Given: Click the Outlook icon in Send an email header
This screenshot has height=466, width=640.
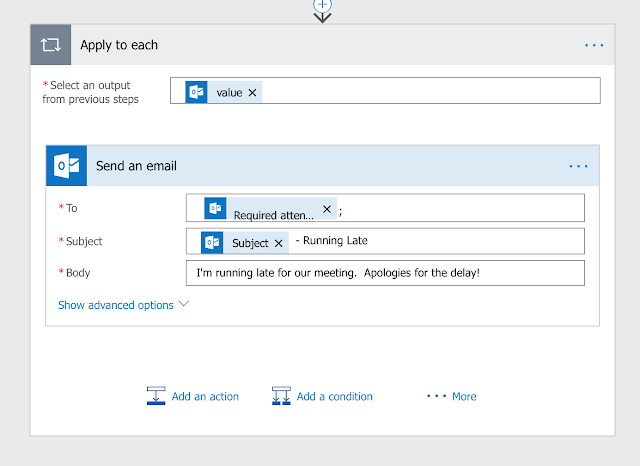Looking at the screenshot, I should point(67,166).
